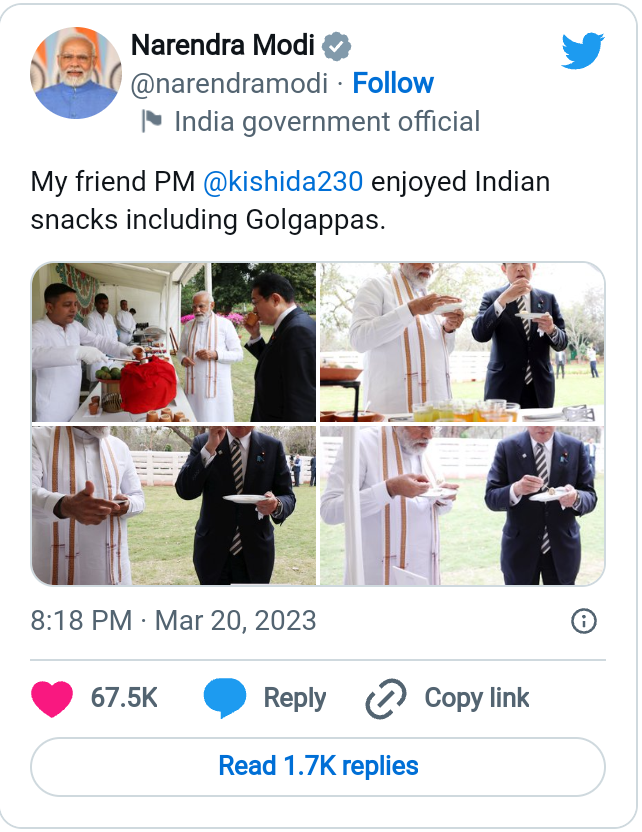Click the blue reply bubble icon

pos(225,698)
